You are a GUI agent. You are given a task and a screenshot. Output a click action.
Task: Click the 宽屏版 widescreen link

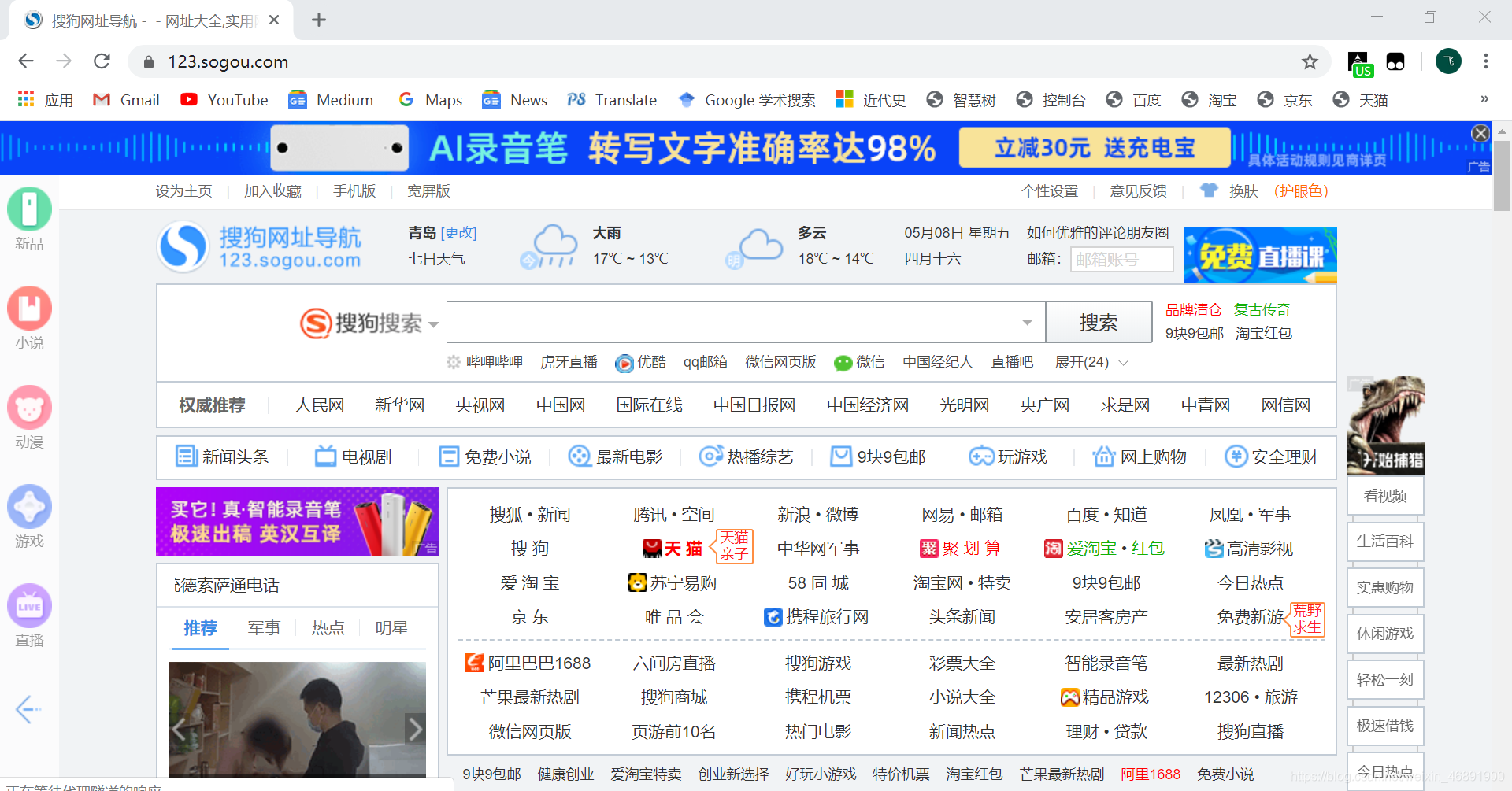click(x=428, y=191)
